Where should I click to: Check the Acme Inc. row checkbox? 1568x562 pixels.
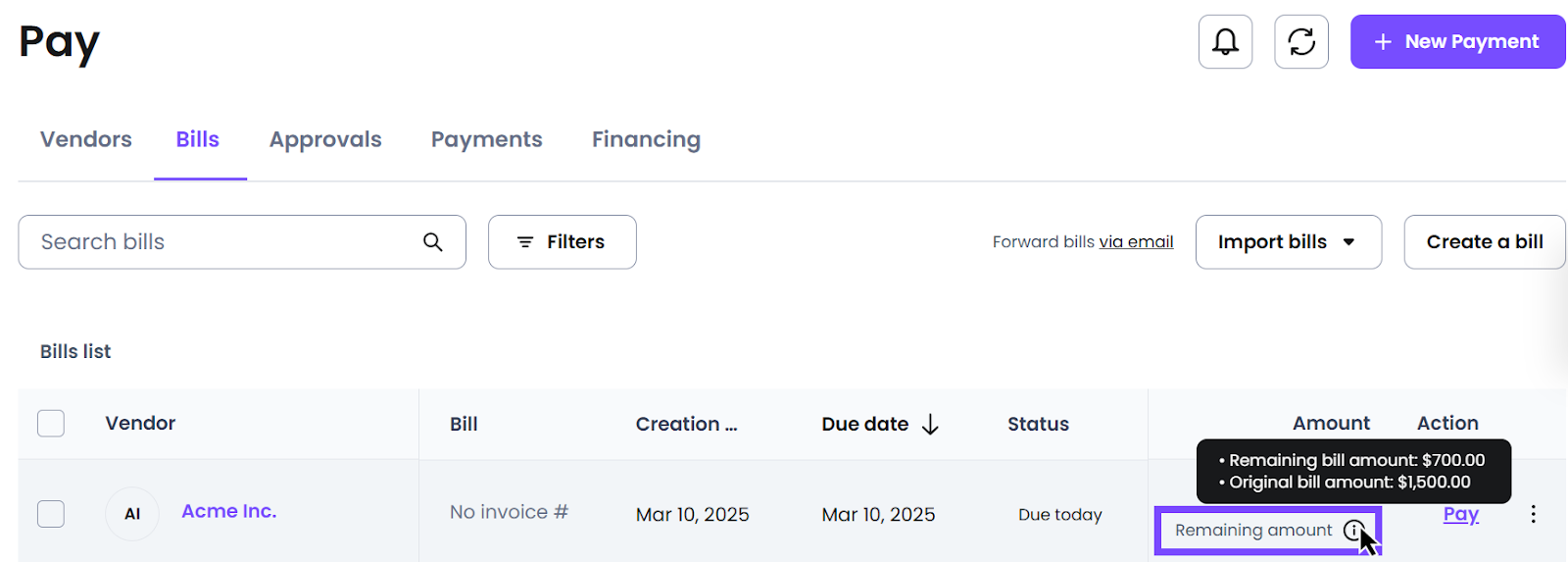click(51, 514)
